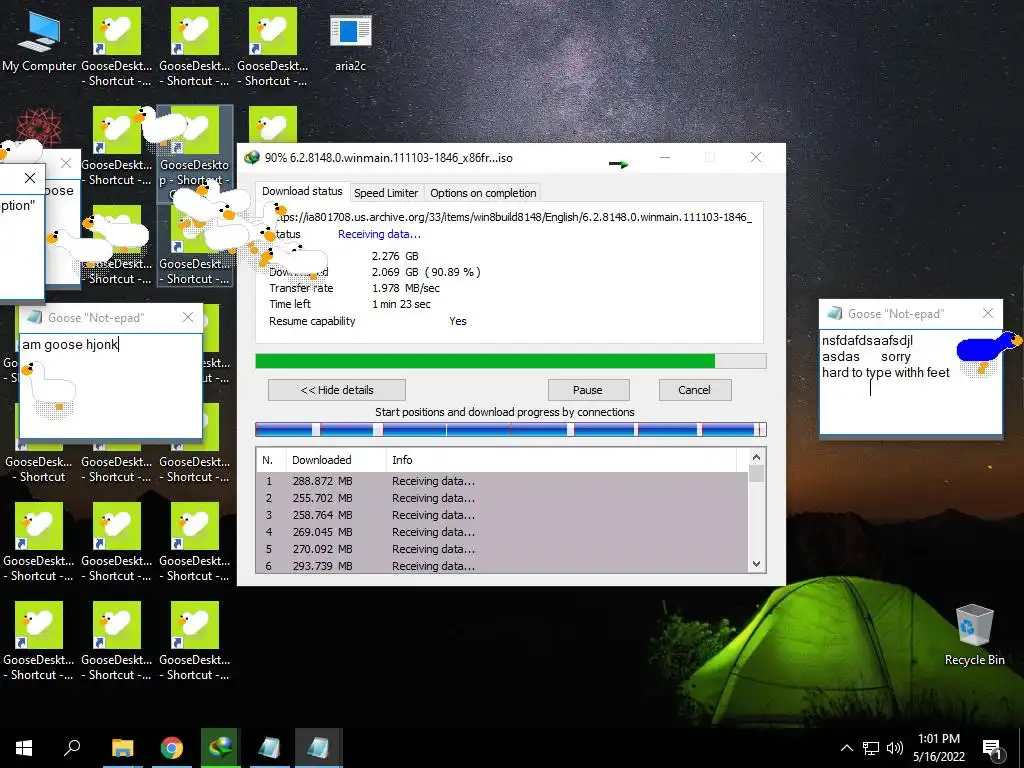The image size is (1024, 768).
Task: Minimize the IDM download dialog
Action: click(665, 157)
